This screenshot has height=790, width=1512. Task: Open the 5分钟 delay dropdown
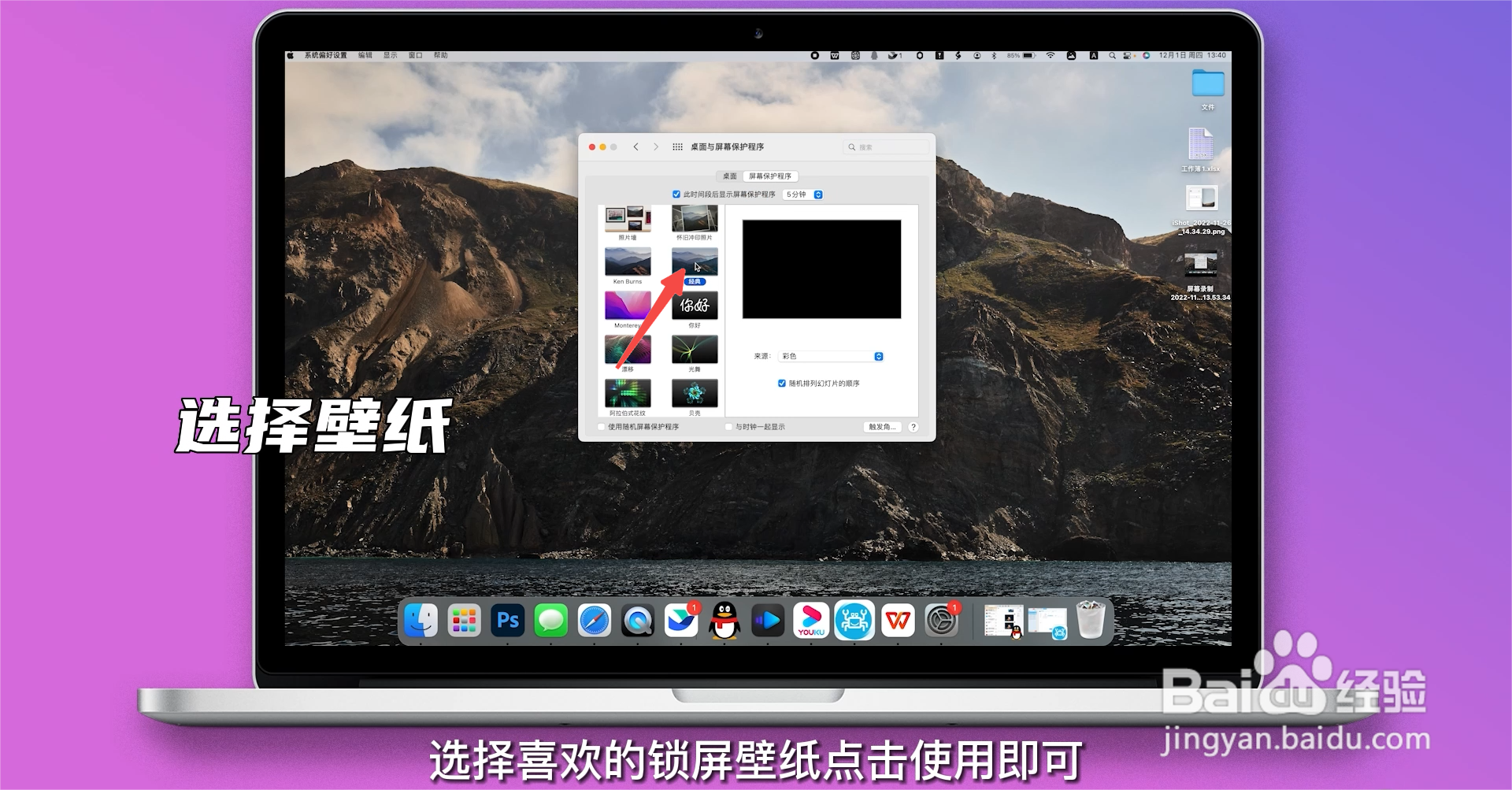[x=803, y=195]
